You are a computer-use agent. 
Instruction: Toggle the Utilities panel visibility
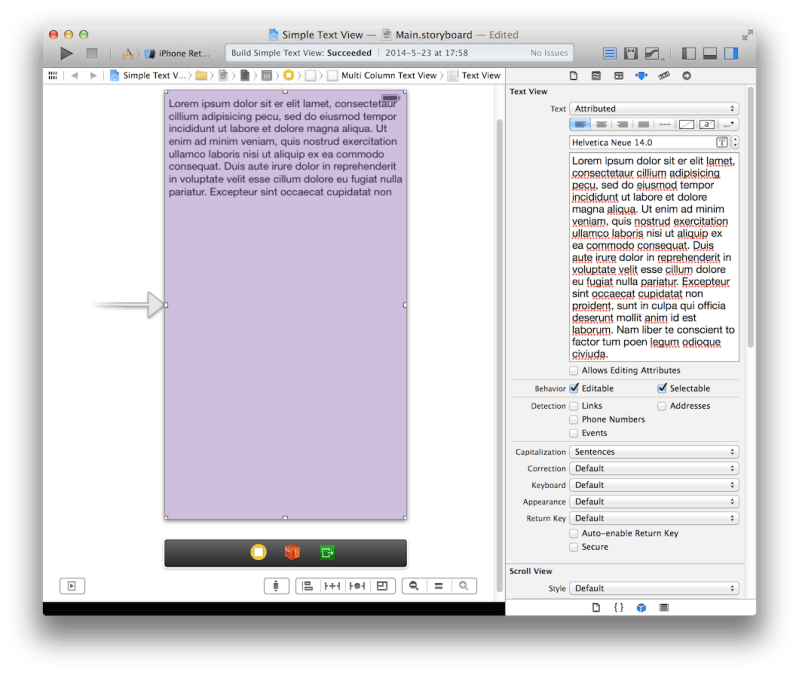[x=731, y=53]
